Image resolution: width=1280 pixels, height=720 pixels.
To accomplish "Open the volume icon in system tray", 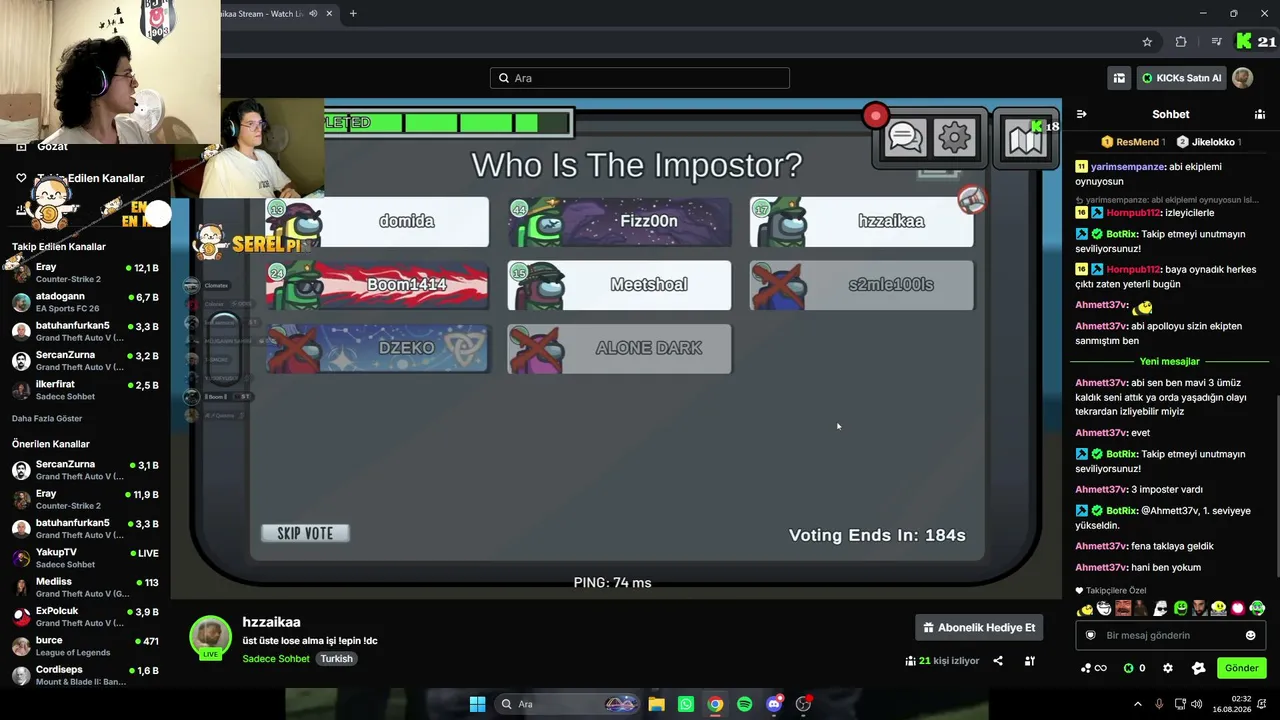I will pyautogui.click(x=1198, y=704).
